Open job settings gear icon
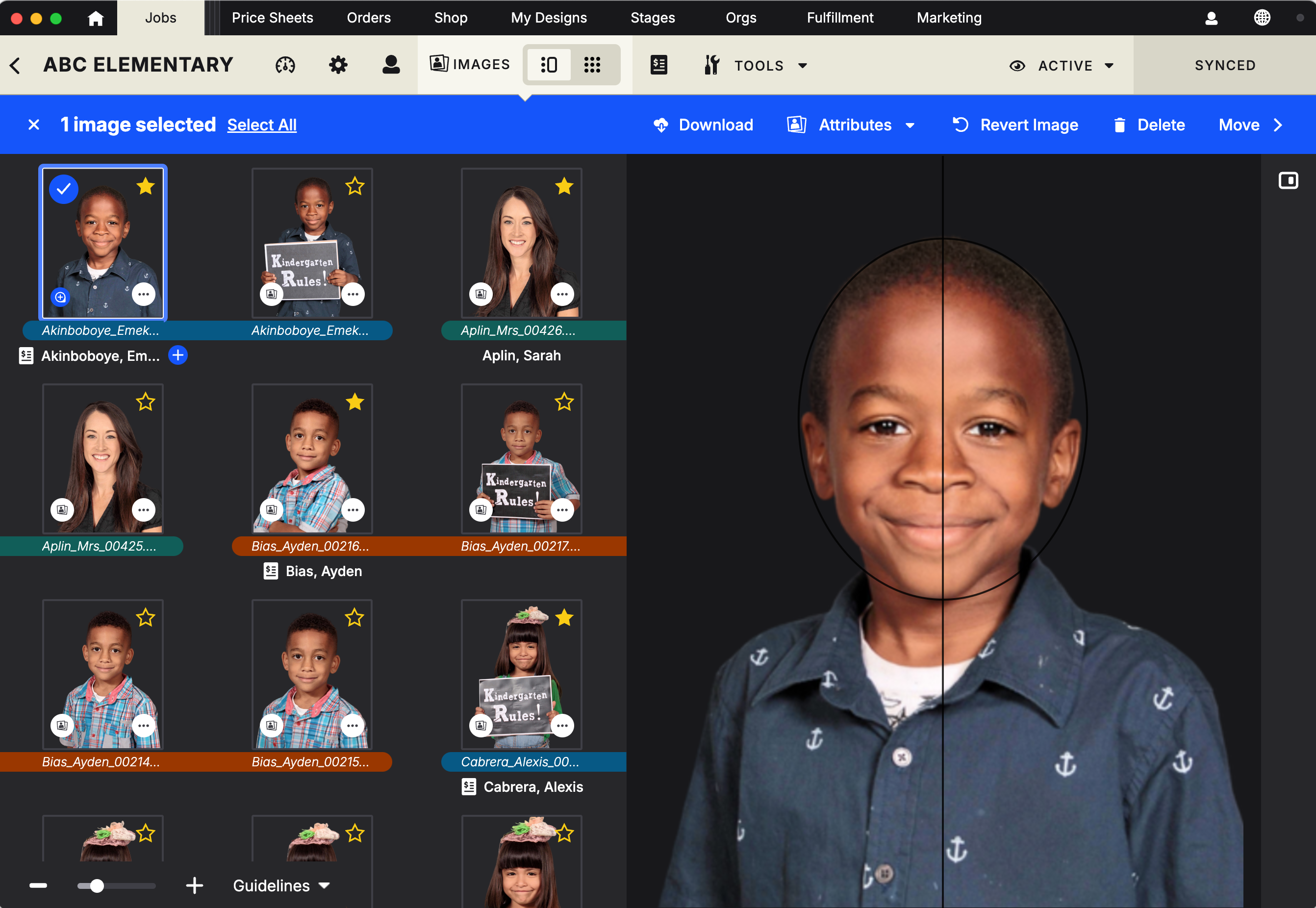 click(x=338, y=65)
